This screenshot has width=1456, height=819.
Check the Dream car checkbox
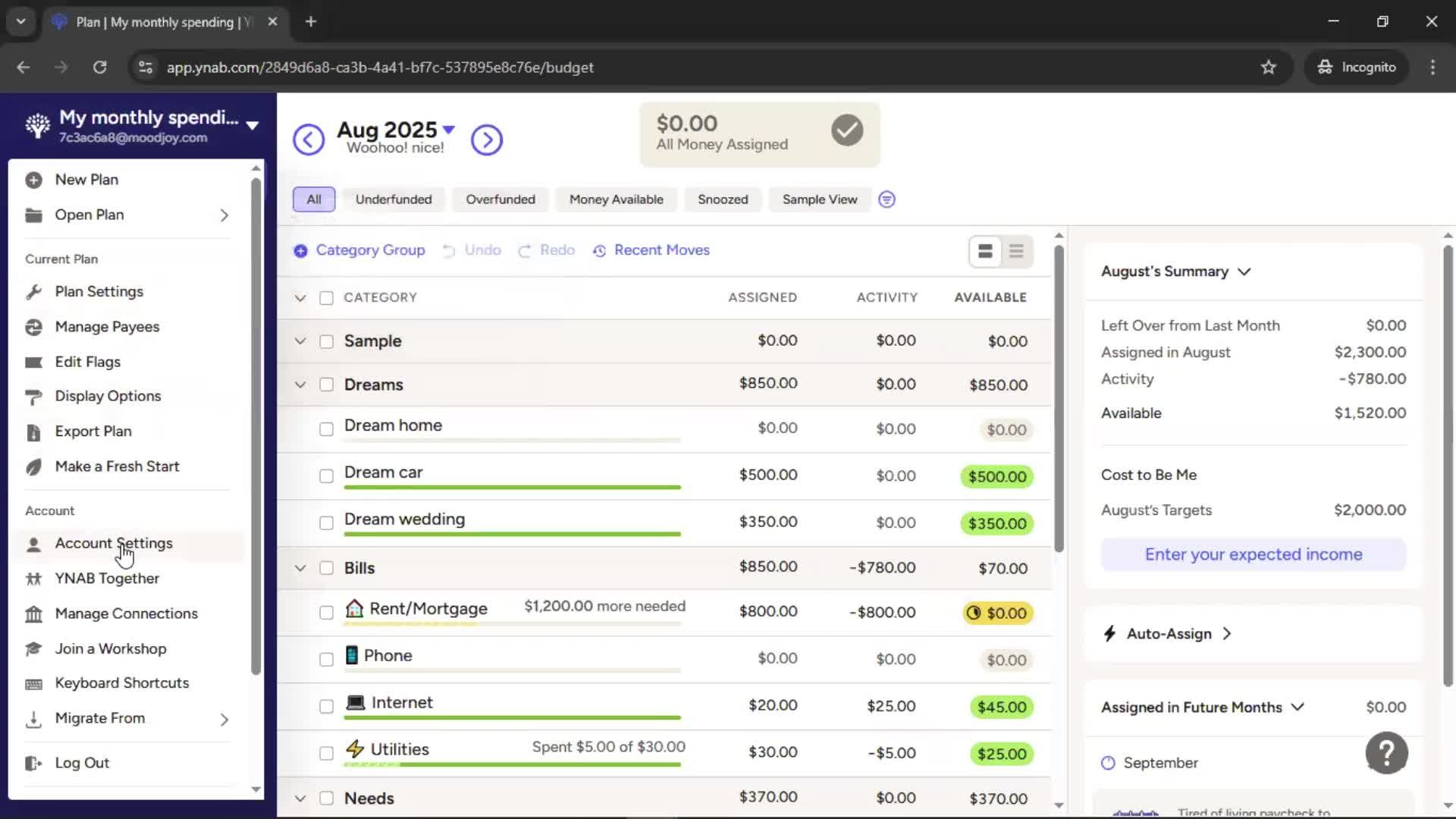(326, 476)
